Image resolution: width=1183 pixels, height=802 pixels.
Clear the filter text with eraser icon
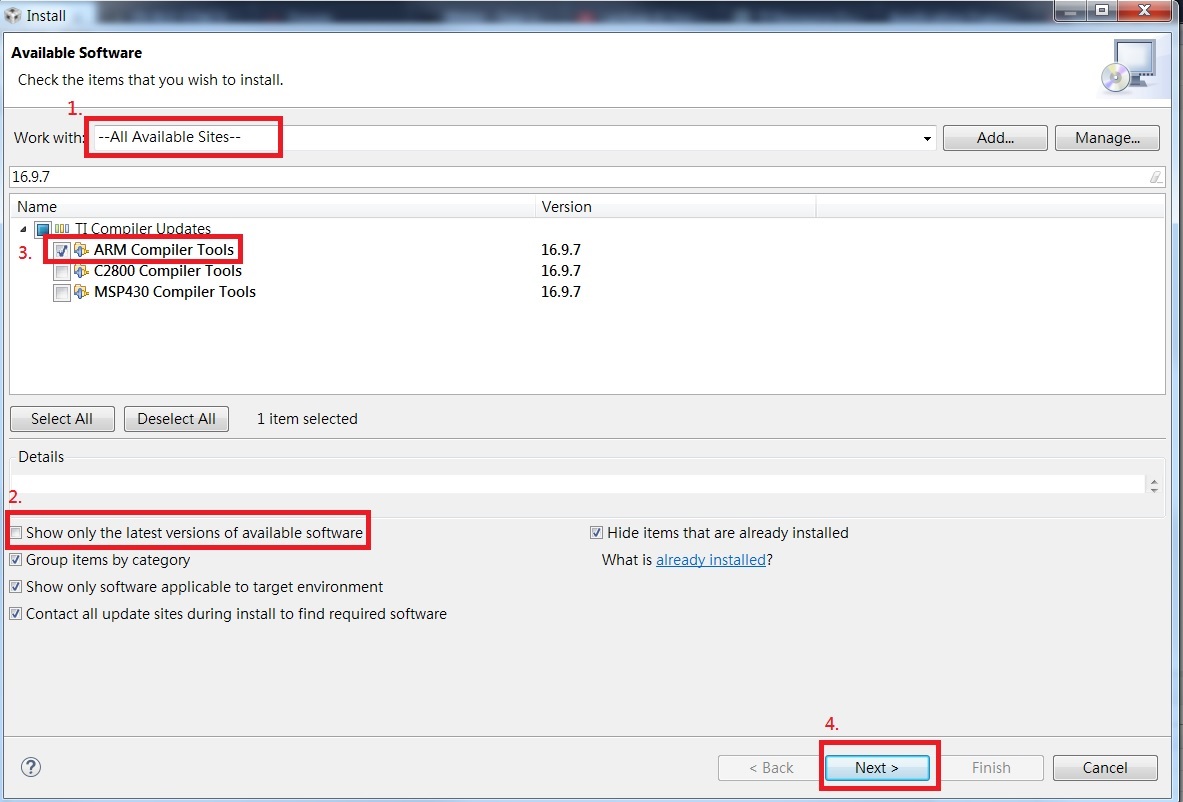pos(1156,177)
